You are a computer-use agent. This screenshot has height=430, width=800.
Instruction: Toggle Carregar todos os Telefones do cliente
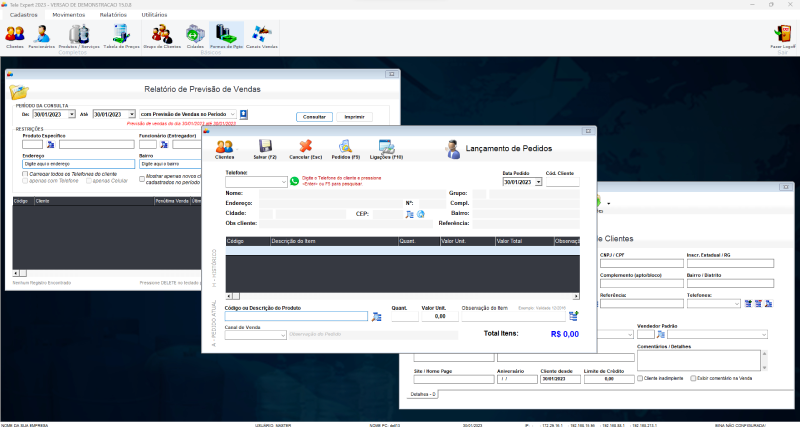(25, 174)
